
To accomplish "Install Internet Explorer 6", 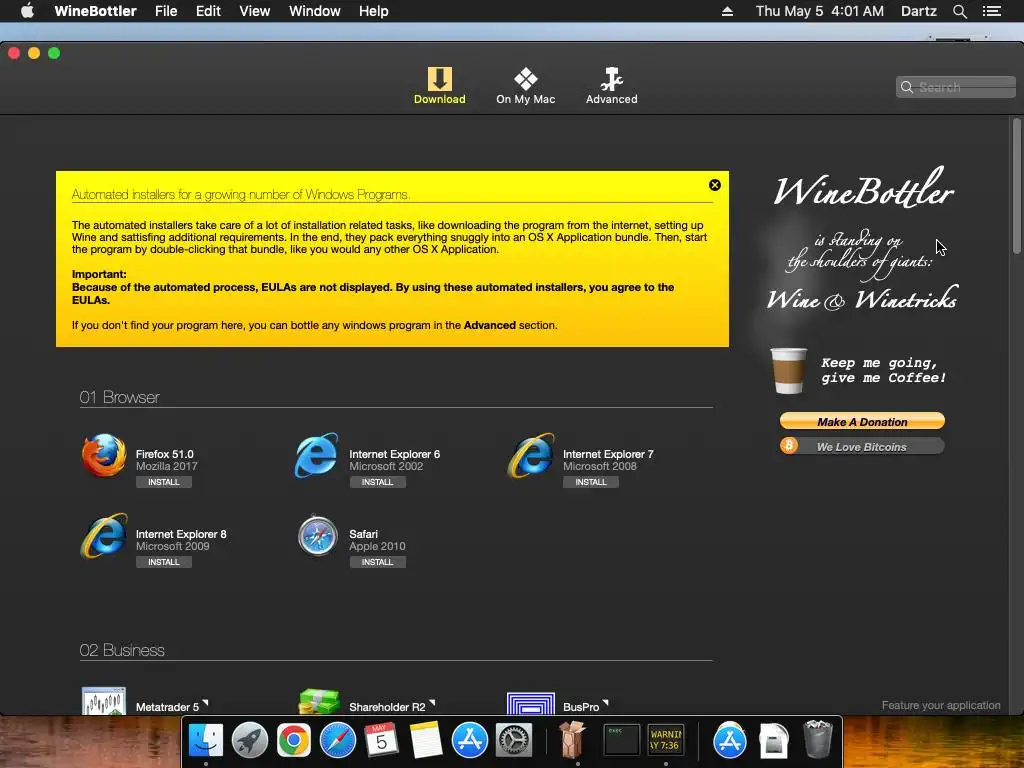I will (x=377, y=482).
